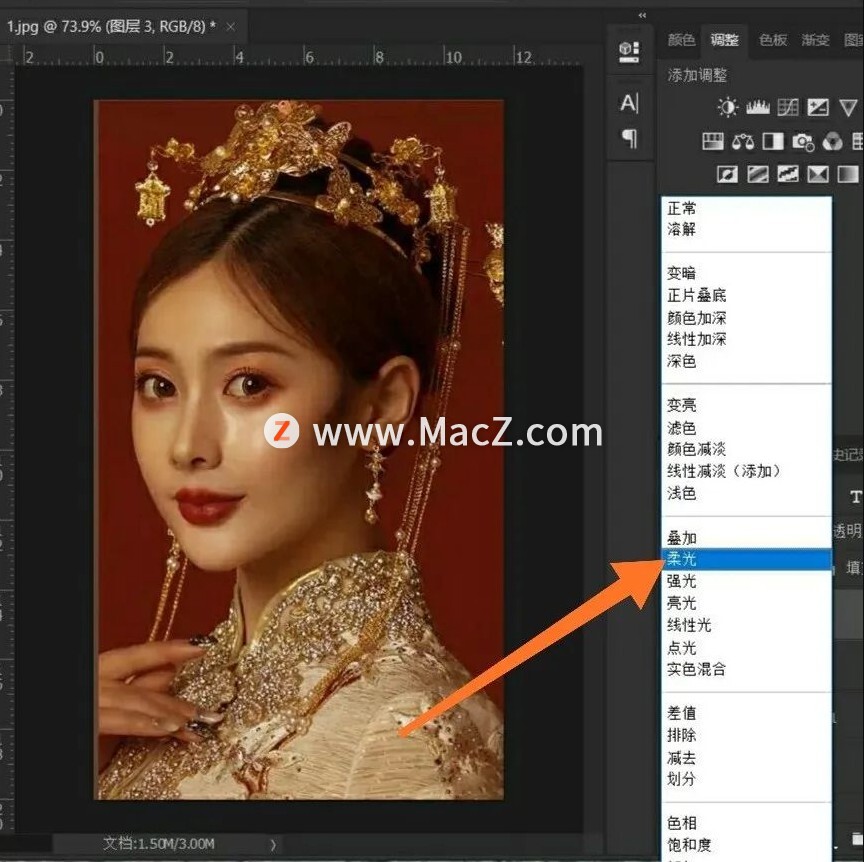Screen dimensions: 864x862
Task: Add a Curves adjustment layer
Action: 788,107
